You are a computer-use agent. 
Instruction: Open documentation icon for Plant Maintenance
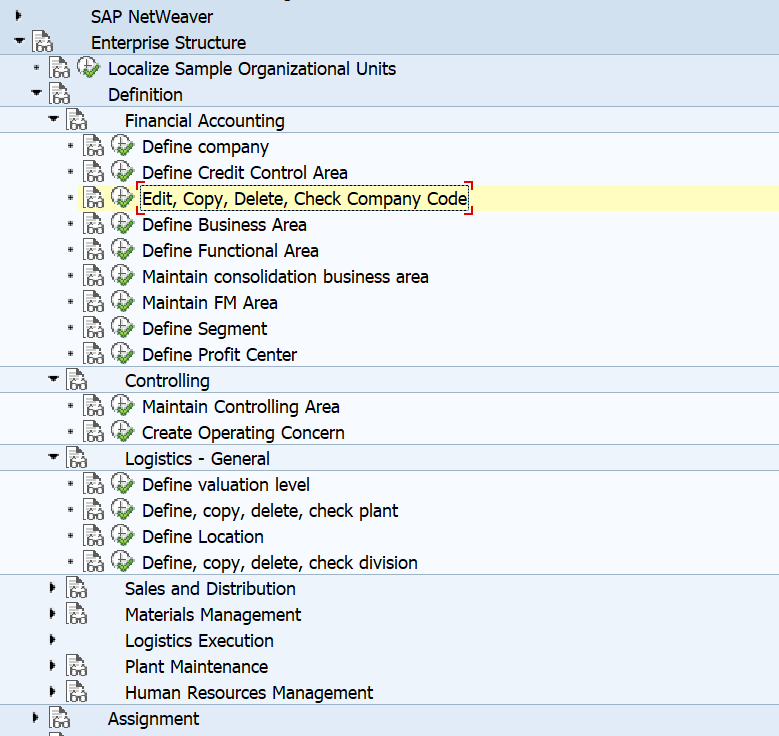click(x=77, y=665)
